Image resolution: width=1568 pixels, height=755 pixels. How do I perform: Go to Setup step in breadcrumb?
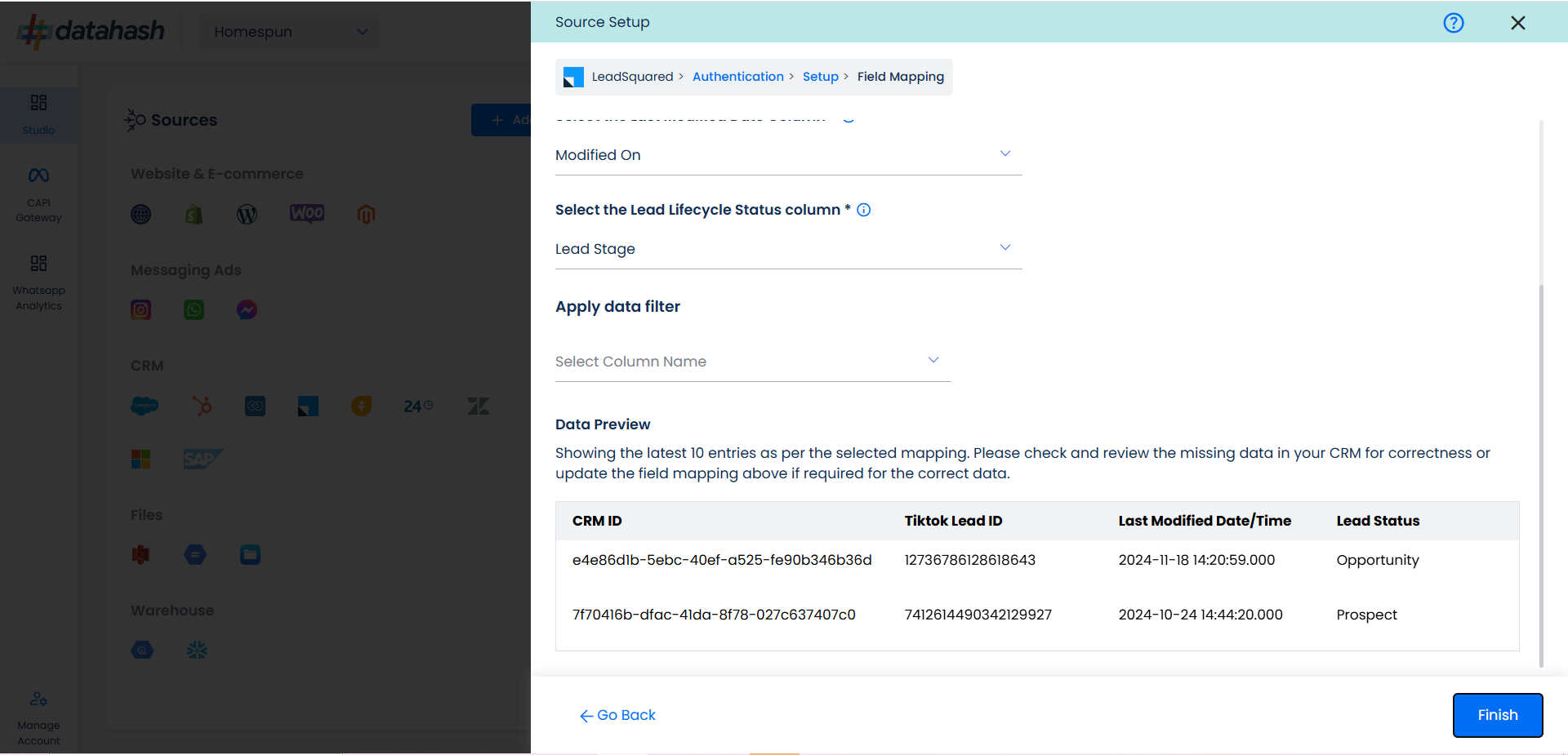click(821, 77)
